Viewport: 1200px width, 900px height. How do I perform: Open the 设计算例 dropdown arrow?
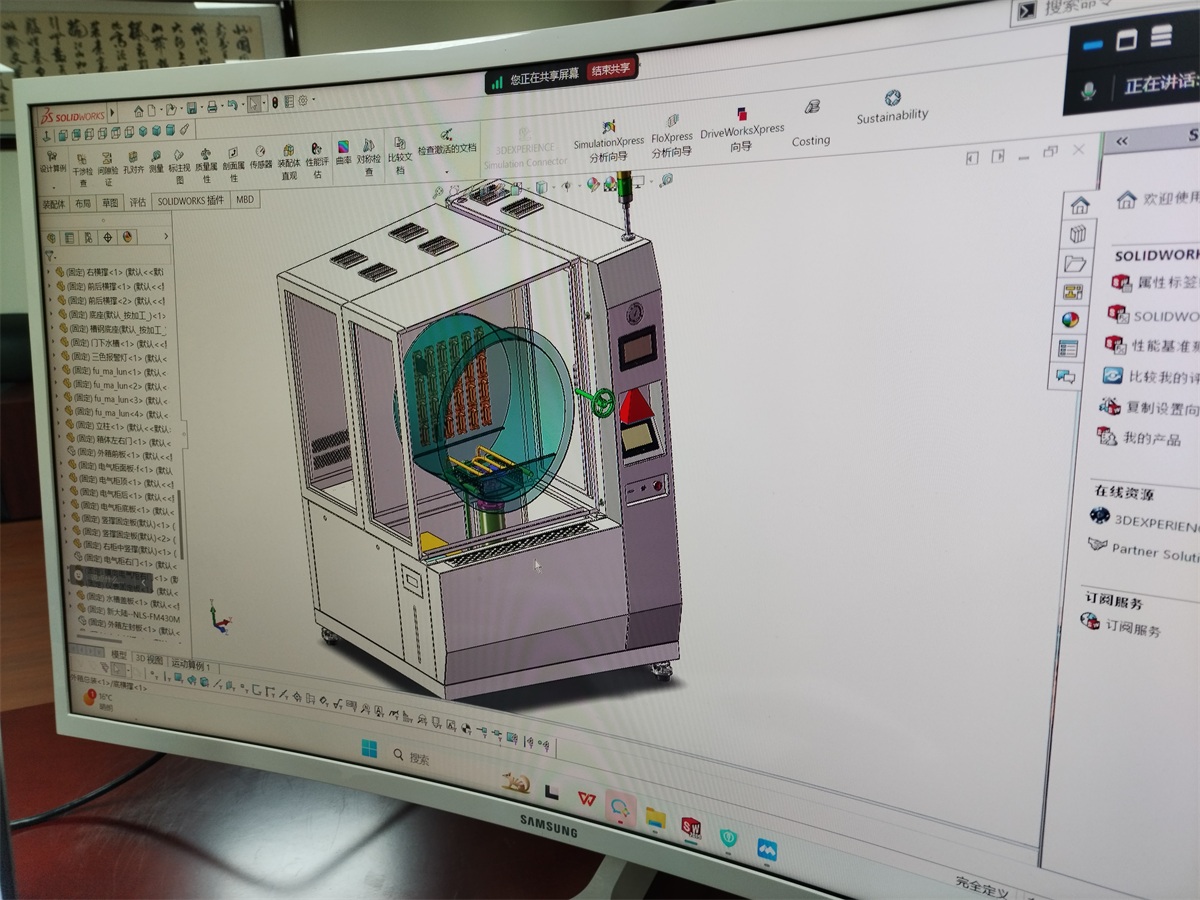54,186
